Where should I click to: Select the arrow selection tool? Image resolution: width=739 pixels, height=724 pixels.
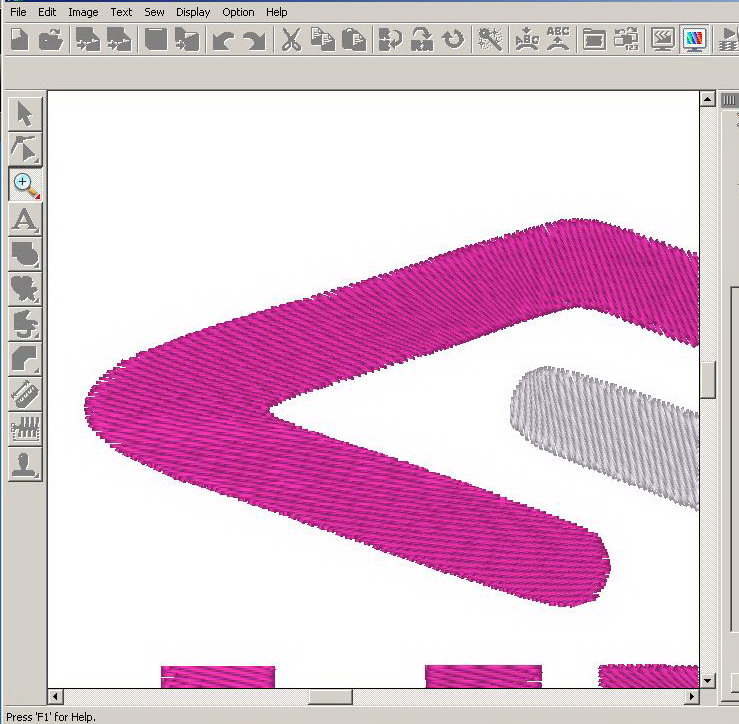point(25,114)
